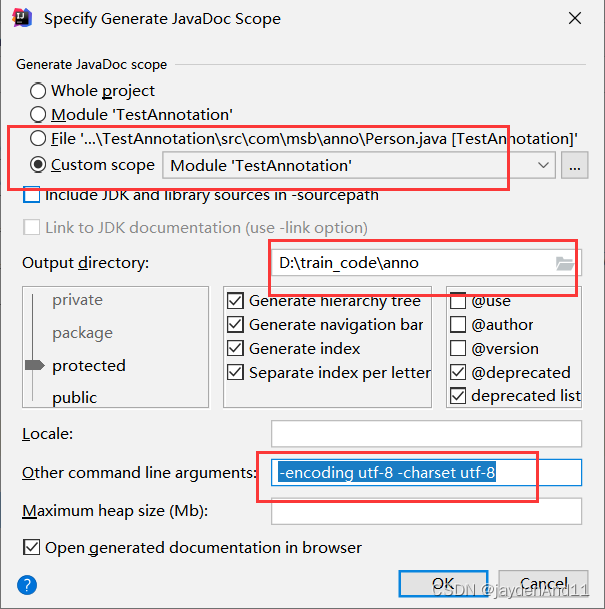The image size is (605, 609).
Task: Click OK to generate JavaDoc
Action: [x=443, y=583]
